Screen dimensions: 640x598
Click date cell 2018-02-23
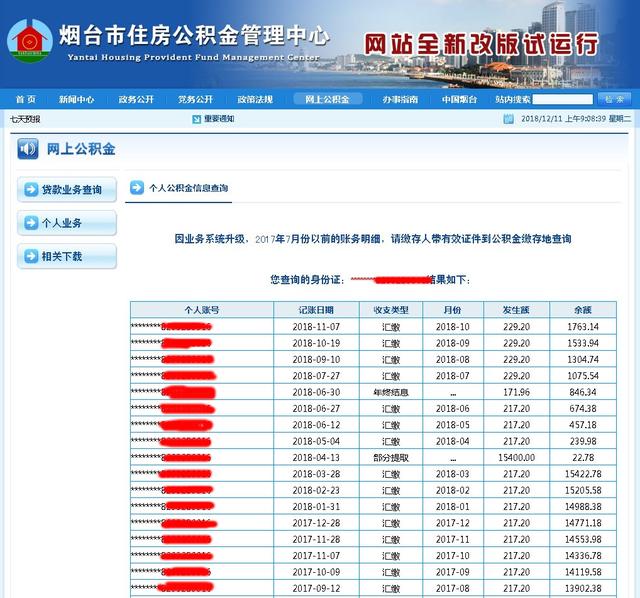click(316, 490)
